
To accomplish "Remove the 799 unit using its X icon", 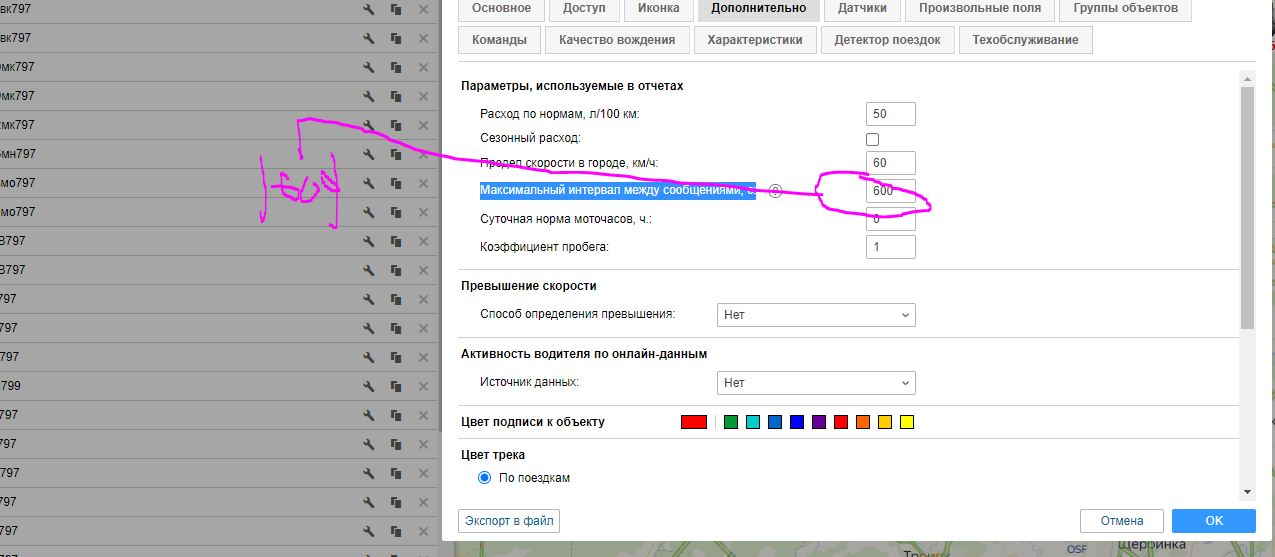I will pyautogui.click(x=423, y=386).
